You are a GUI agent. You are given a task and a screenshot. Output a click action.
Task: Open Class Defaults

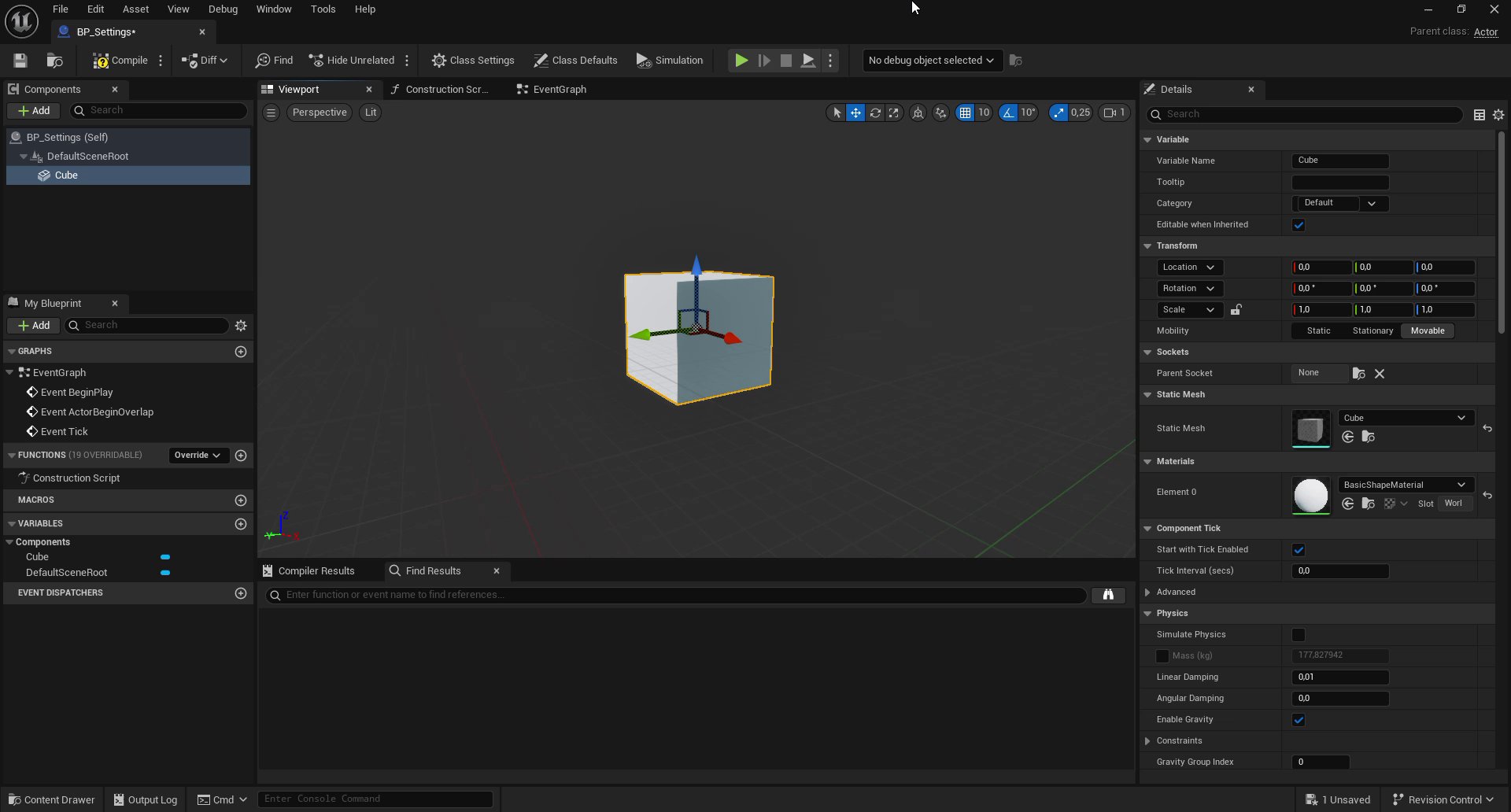575,61
